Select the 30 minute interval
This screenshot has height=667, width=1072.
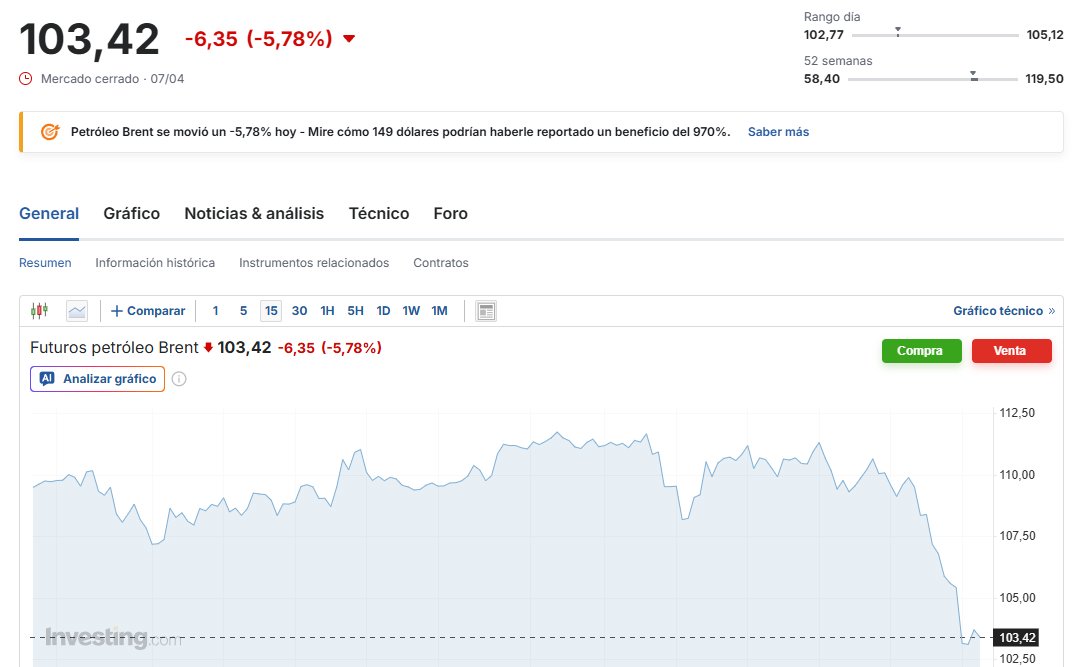click(x=299, y=311)
